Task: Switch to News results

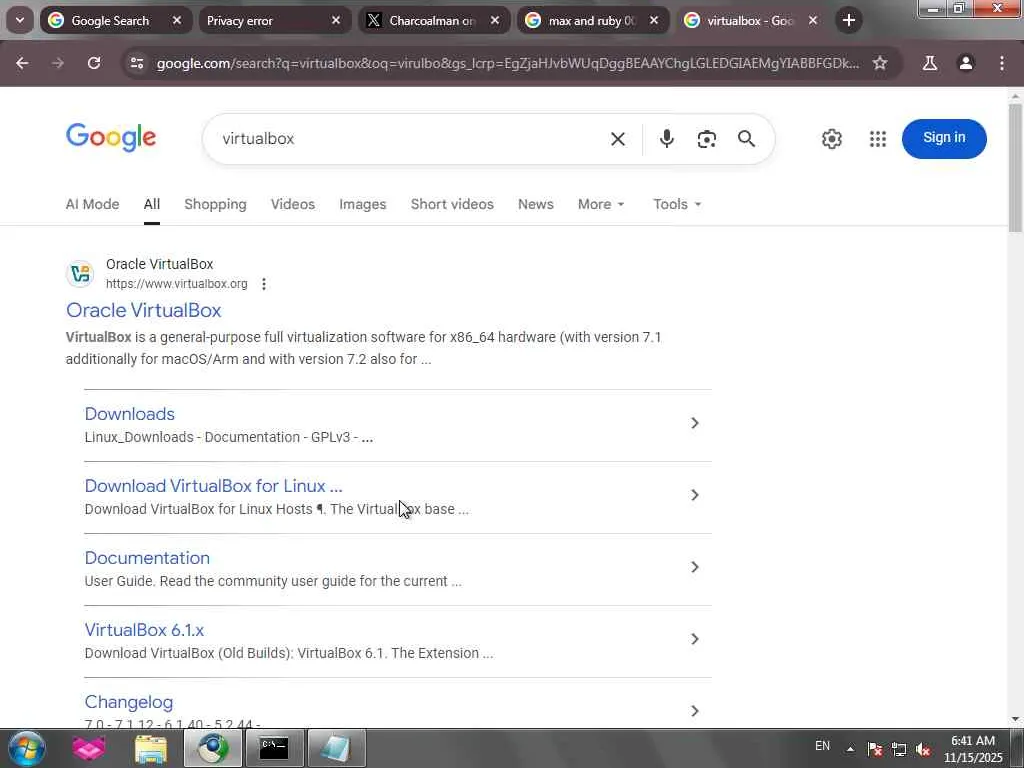Action: click(x=536, y=204)
